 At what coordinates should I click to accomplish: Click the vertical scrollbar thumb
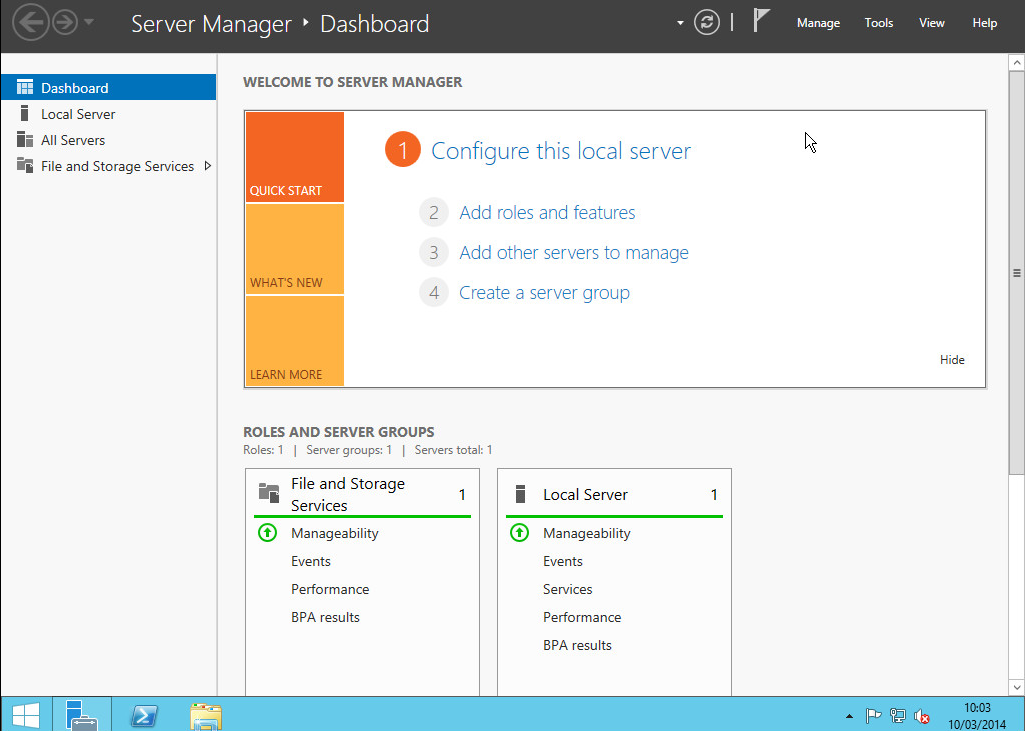[x=1017, y=273]
